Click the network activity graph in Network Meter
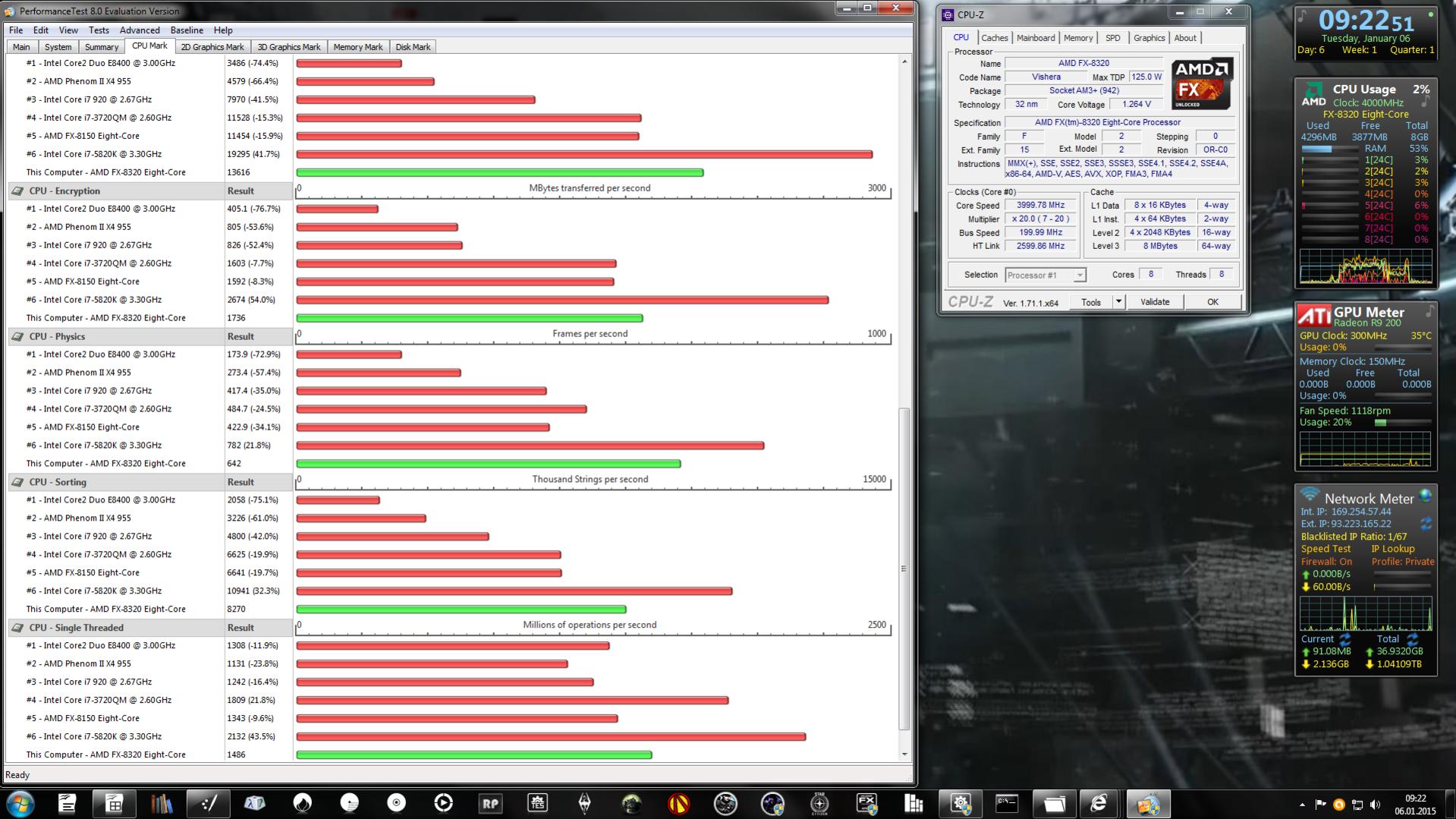Screen dimensions: 1456x819 click(x=1366, y=613)
